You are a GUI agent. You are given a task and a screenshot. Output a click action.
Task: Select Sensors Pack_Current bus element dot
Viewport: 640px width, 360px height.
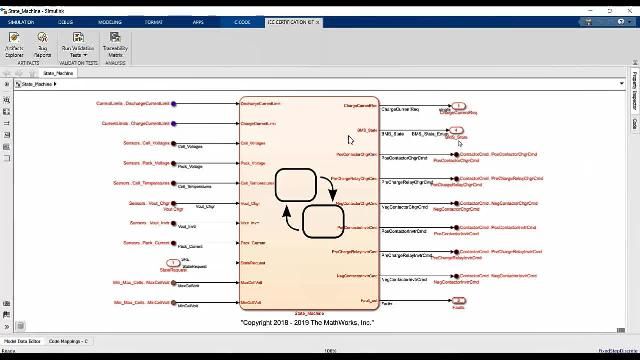(x=173, y=243)
